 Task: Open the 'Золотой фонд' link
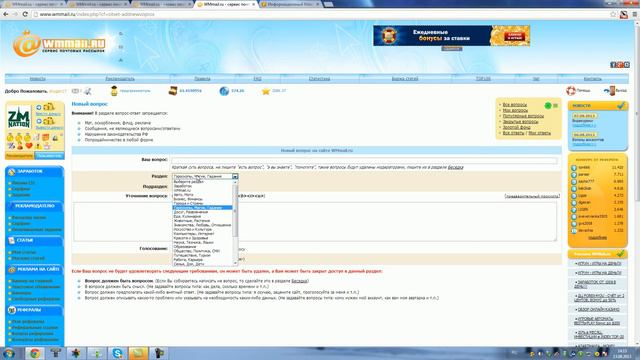(516, 127)
